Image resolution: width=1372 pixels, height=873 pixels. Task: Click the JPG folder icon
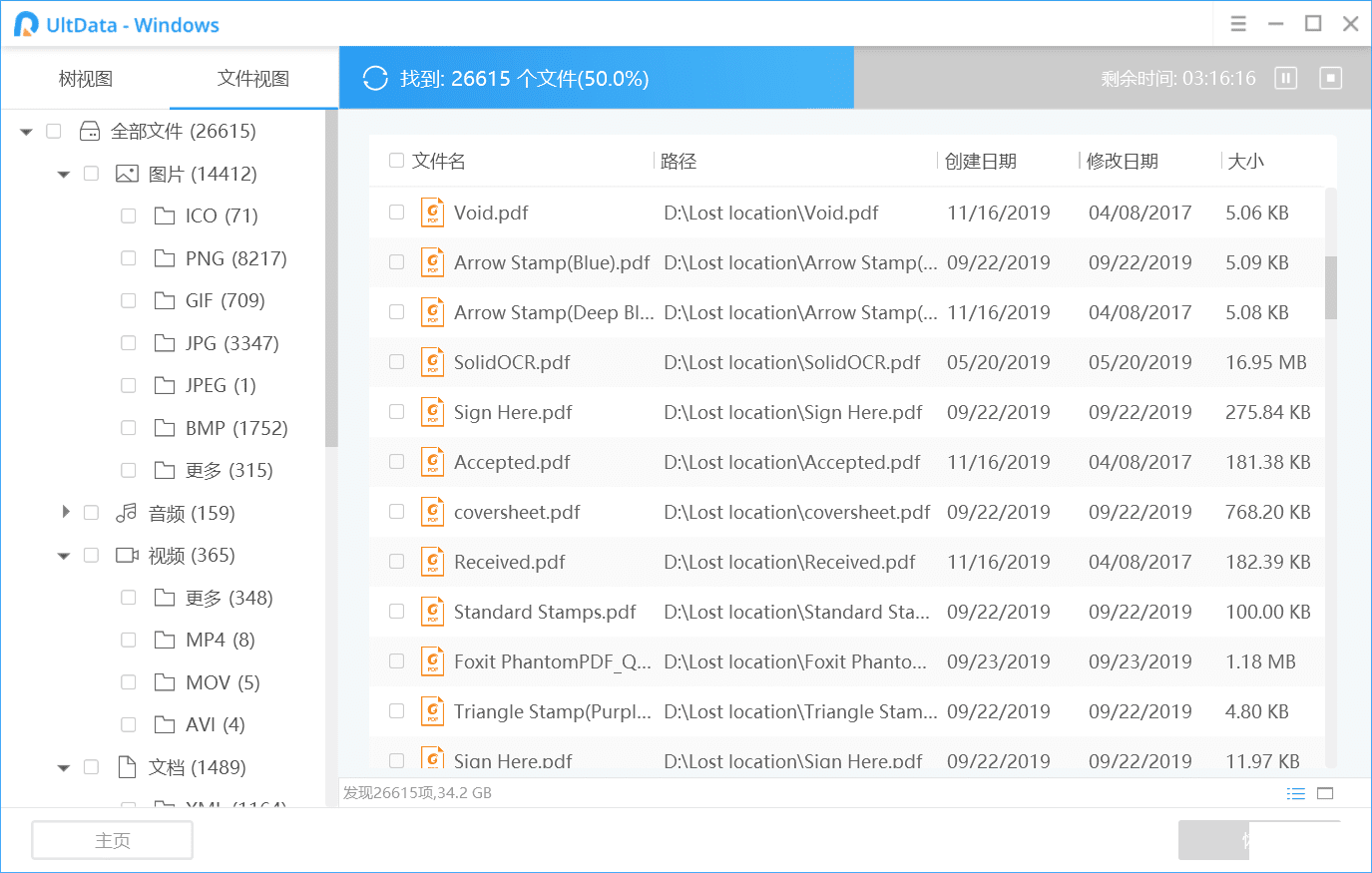(x=165, y=343)
